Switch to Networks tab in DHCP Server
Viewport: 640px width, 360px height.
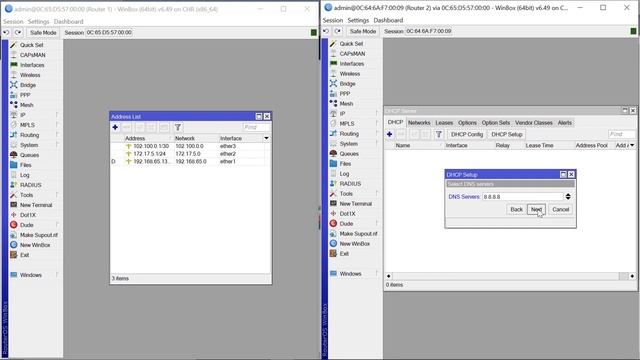tap(419, 123)
